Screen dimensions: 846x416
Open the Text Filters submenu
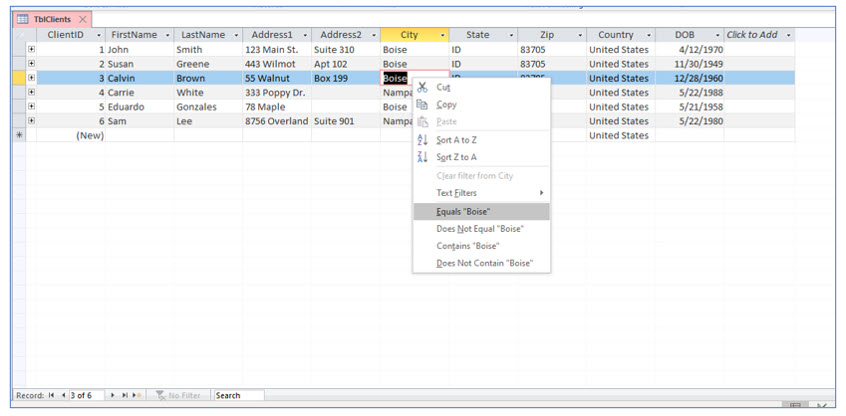tap(481, 193)
